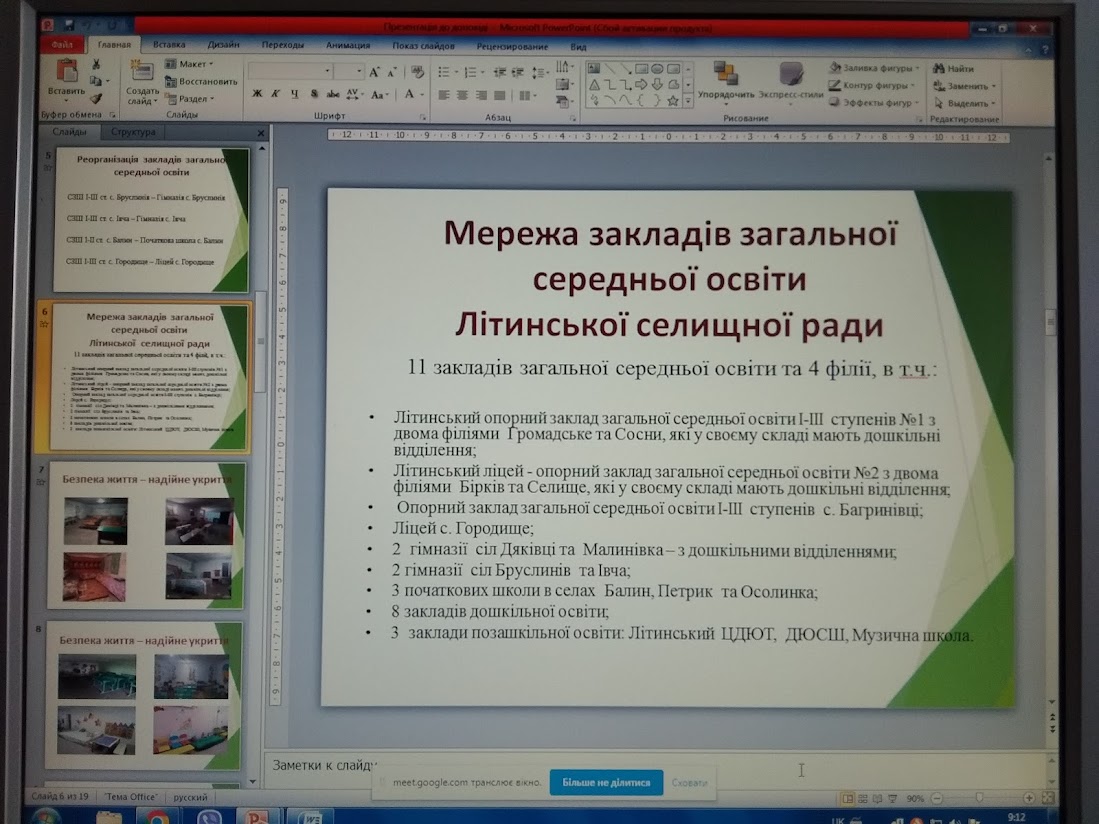1099x824 pixels.
Task: Click the Упорядочить arrange icon
Action: (725, 72)
